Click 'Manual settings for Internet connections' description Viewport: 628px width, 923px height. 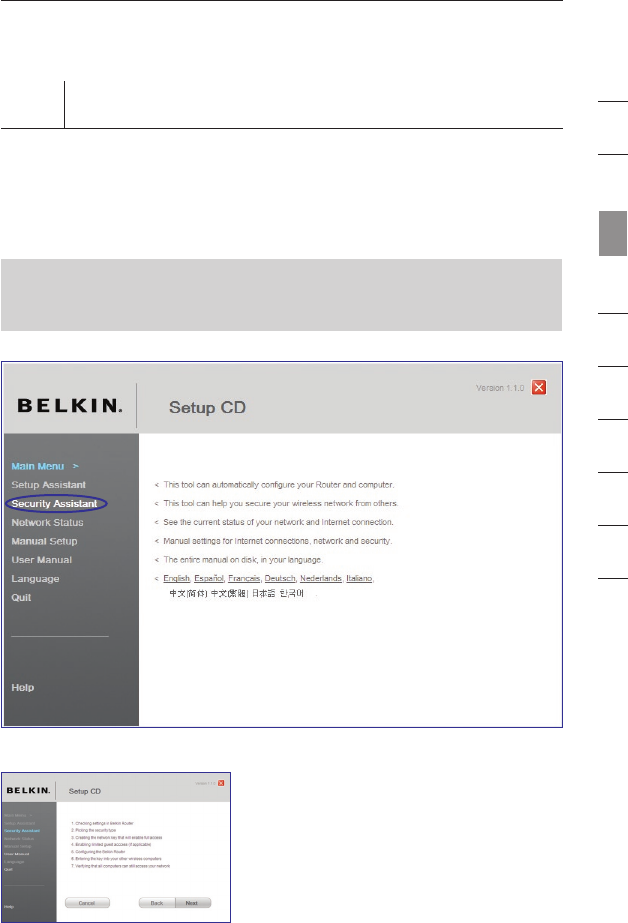(277, 541)
